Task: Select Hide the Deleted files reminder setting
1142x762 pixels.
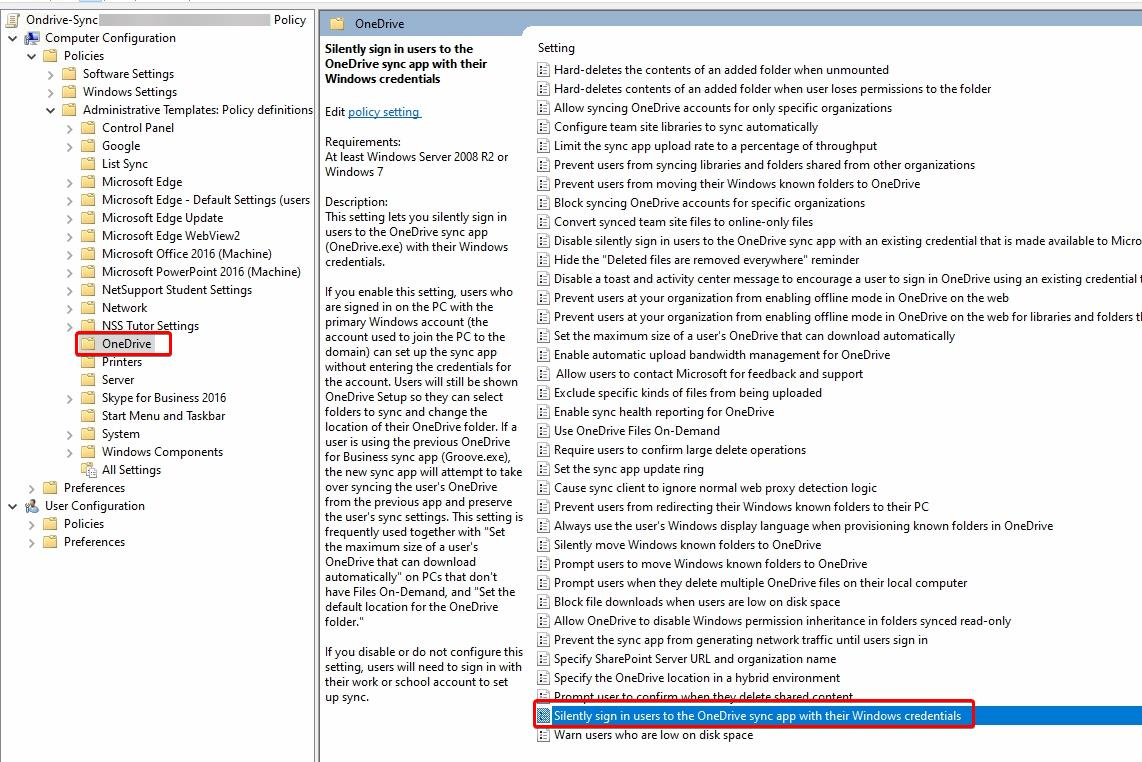Action: click(706, 260)
